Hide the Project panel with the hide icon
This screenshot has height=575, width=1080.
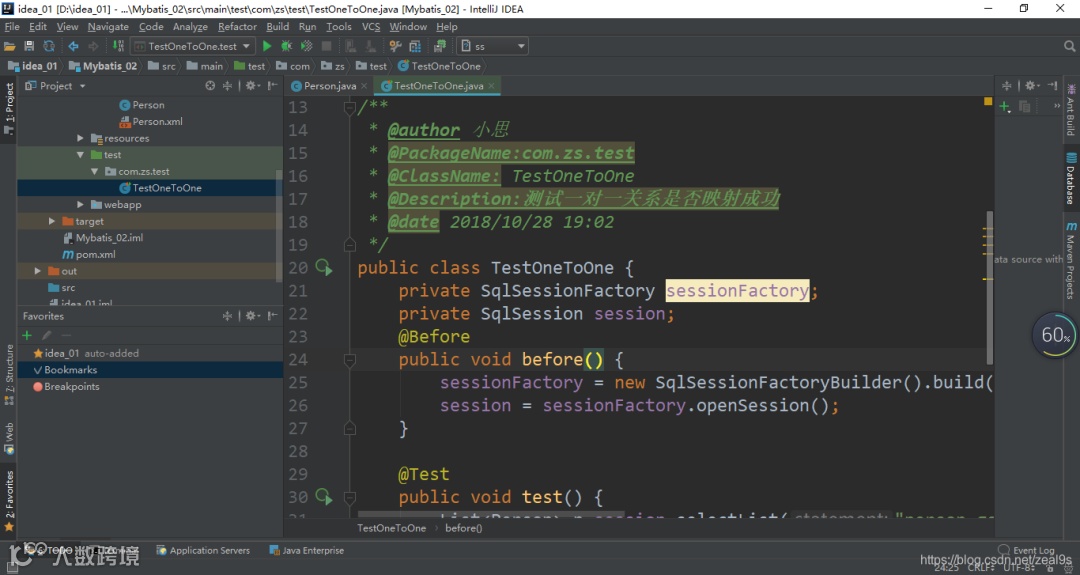point(273,86)
